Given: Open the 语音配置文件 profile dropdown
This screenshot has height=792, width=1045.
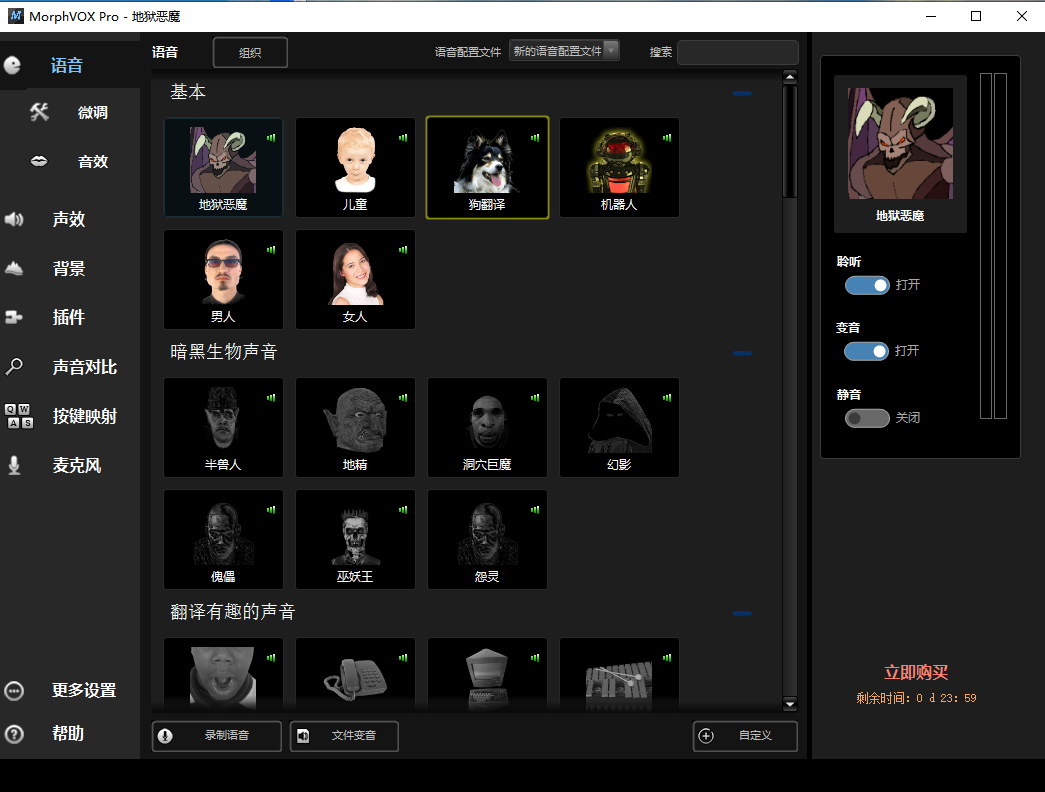Looking at the screenshot, I should (564, 51).
